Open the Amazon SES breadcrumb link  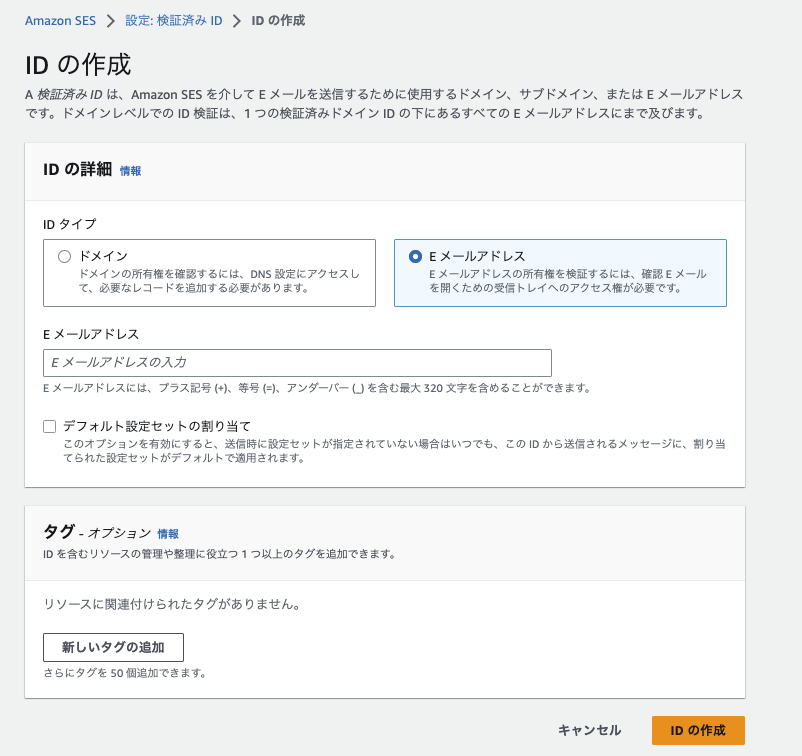tap(60, 19)
